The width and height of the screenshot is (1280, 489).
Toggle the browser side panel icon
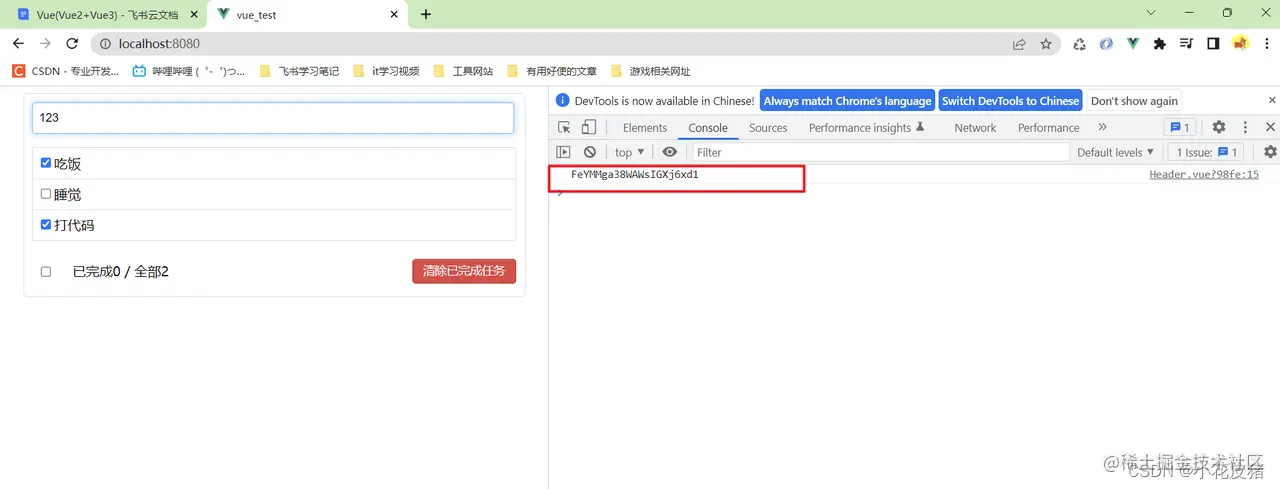1213,44
